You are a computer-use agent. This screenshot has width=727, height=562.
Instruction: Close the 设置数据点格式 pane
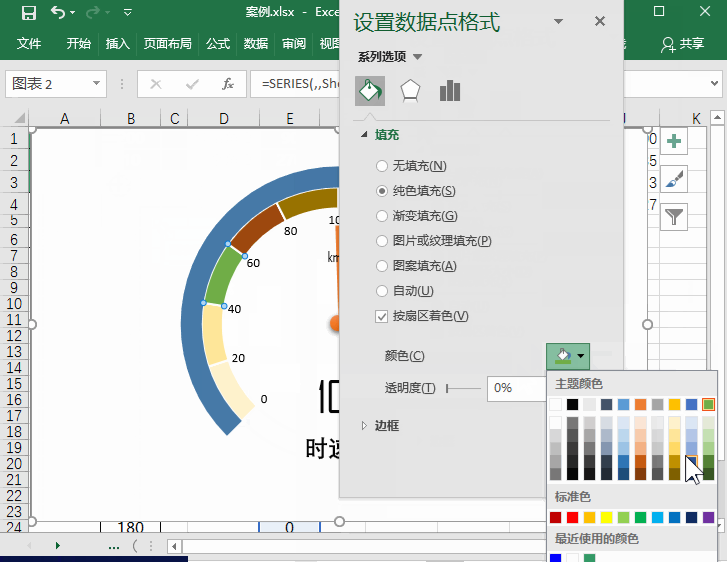pos(600,21)
